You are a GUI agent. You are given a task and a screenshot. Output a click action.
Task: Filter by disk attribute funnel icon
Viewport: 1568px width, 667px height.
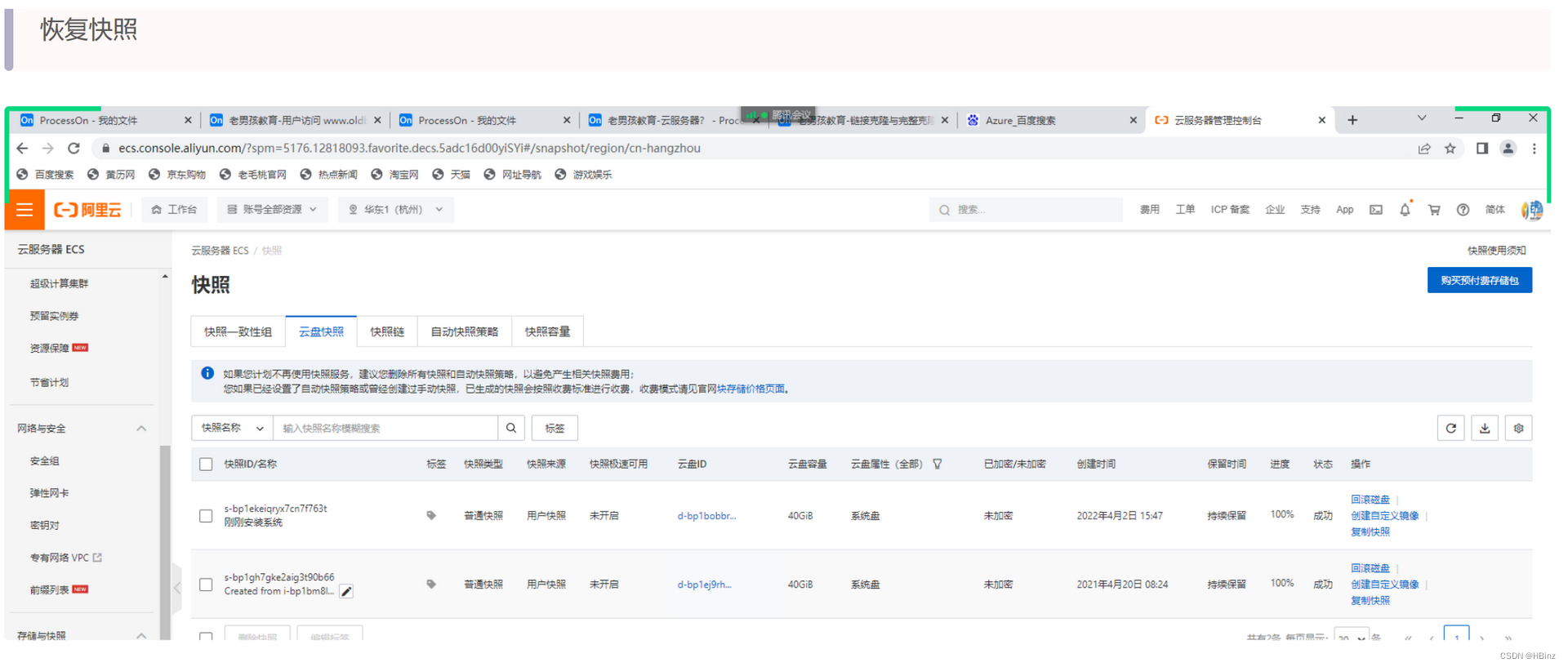coord(938,464)
